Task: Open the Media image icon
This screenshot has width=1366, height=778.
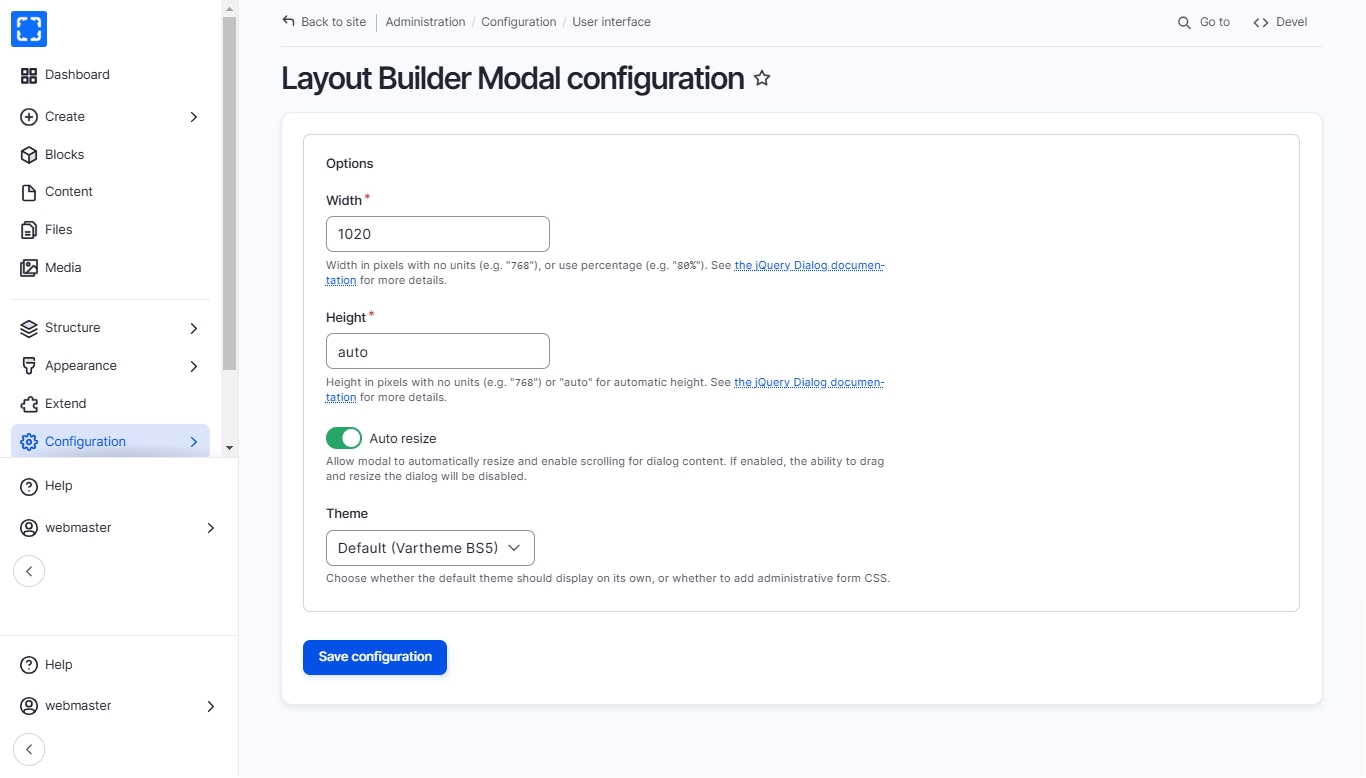Action: click(x=29, y=268)
